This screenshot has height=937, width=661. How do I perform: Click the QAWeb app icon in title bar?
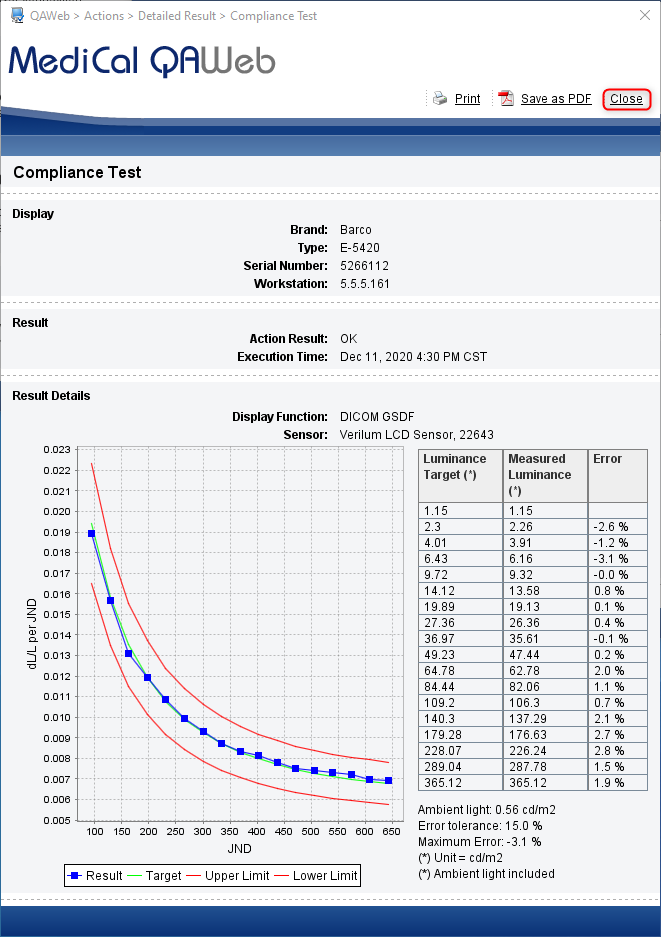[x=17, y=16]
